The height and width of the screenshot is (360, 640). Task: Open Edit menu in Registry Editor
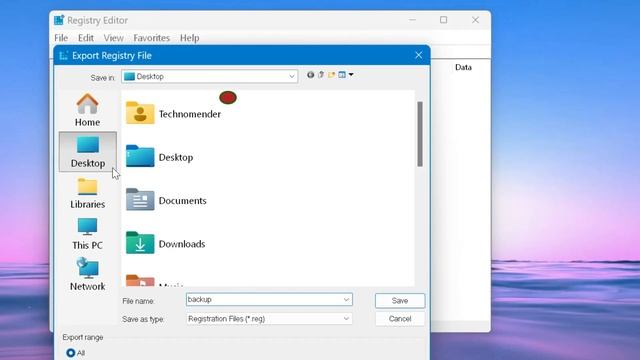click(86, 38)
